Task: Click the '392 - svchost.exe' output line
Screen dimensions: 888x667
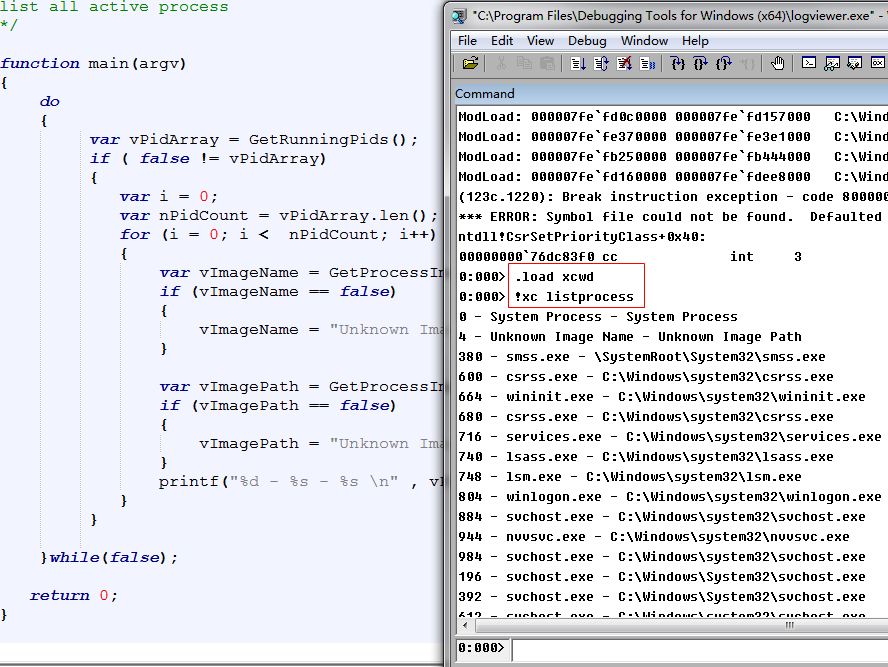Action: (x=662, y=597)
